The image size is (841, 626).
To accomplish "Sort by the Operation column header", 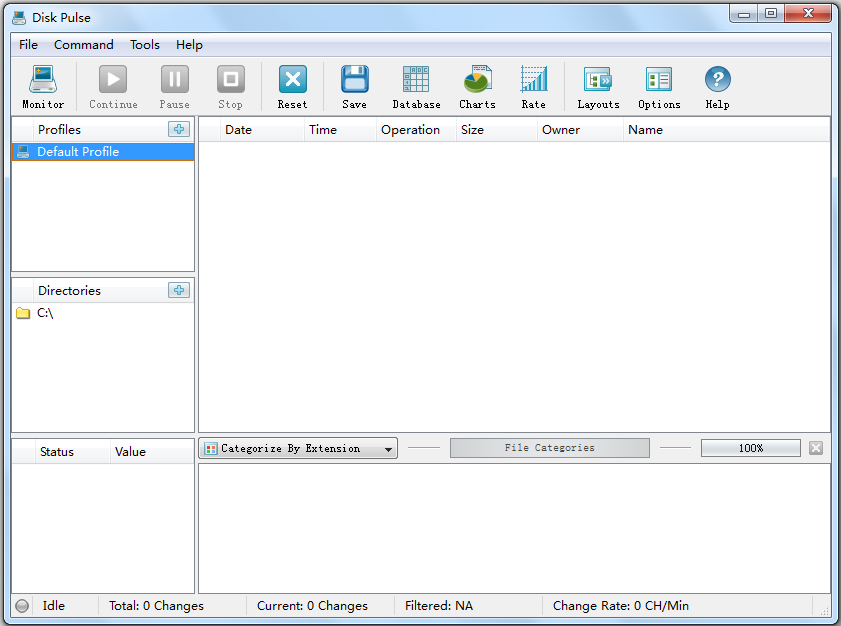I will click(416, 130).
